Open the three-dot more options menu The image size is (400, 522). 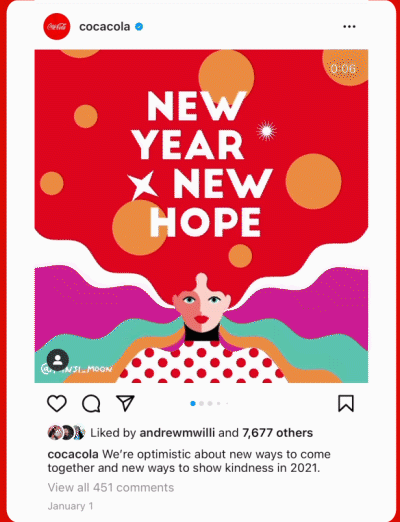pyautogui.click(x=349, y=26)
